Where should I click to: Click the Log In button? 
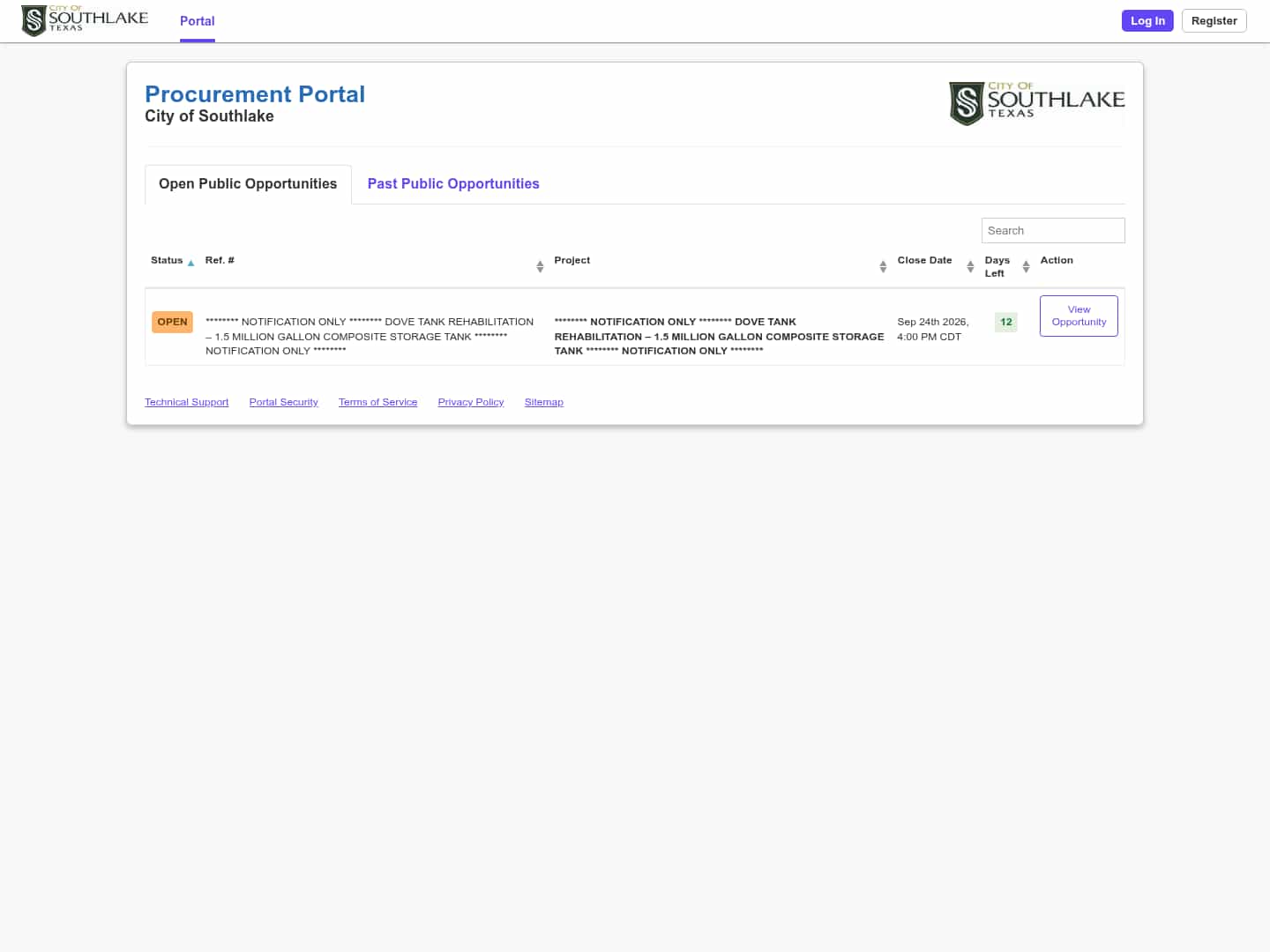coord(1147,20)
